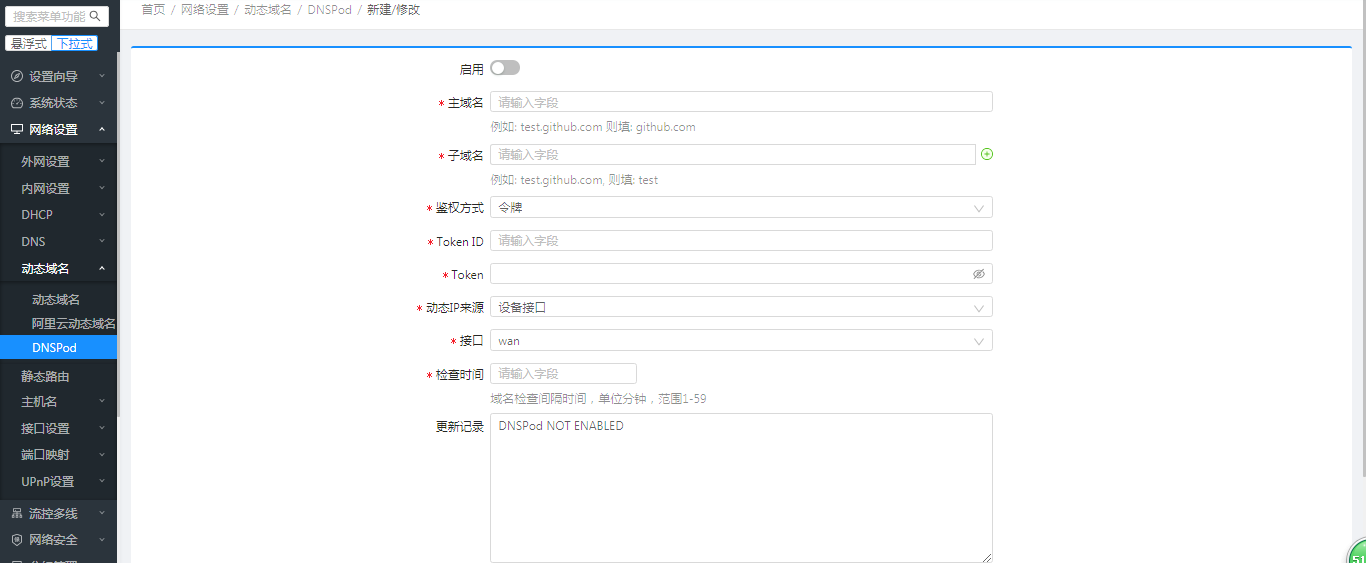Open the Aliyun dynamic domain menu item
The height and width of the screenshot is (563, 1366).
coord(73,324)
